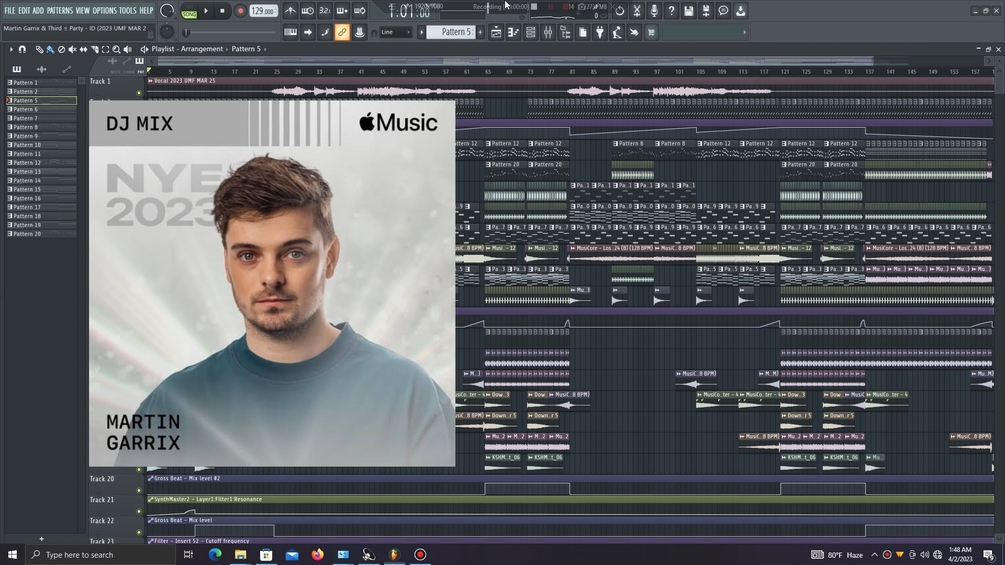The image size is (1005, 565).
Task: Select Pattern 5 in the picker list
Action: tap(41, 101)
